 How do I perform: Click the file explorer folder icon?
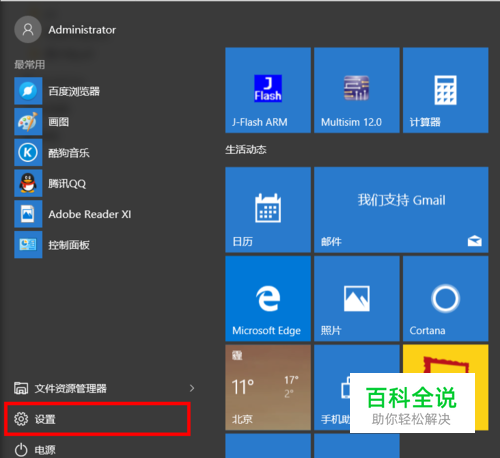pyautogui.click(x=21, y=388)
